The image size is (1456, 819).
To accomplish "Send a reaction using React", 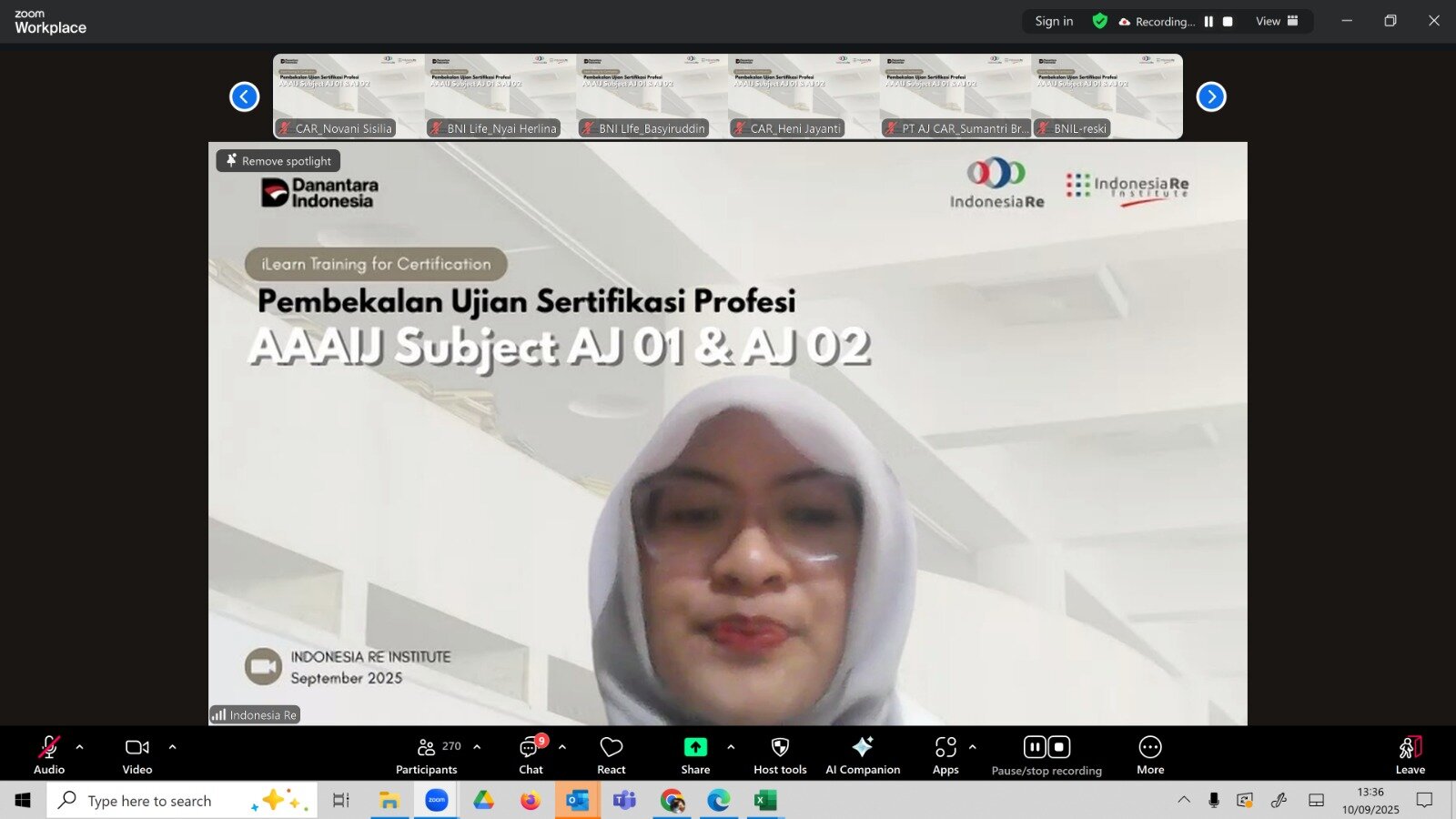I will (611, 754).
